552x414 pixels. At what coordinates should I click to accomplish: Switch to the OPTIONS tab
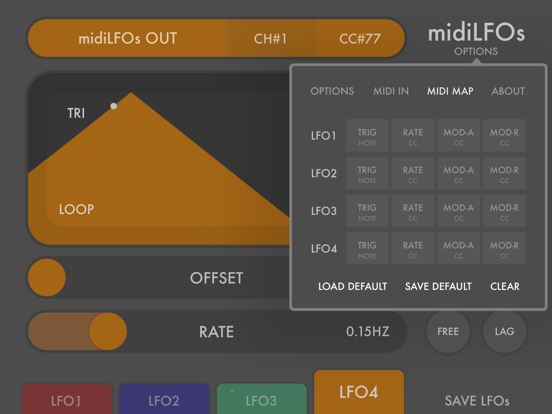tap(332, 91)
